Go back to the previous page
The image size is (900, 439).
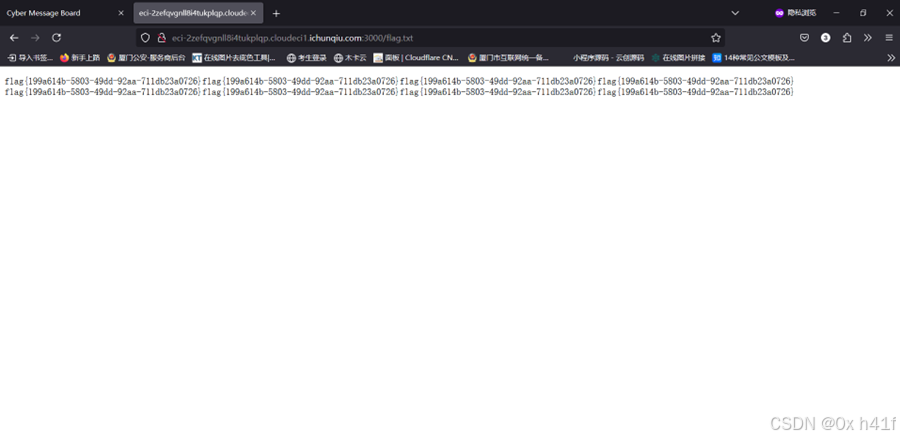(x=14, y=38)
